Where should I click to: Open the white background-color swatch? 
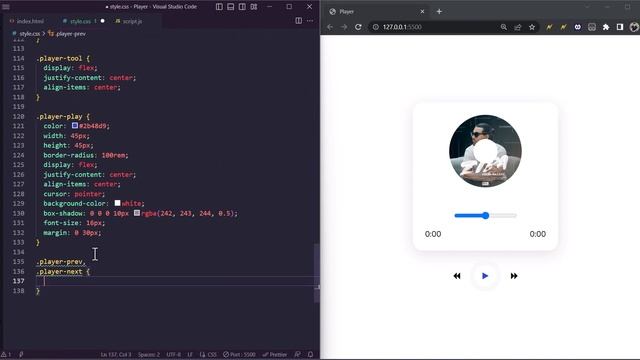click(118, 203)
